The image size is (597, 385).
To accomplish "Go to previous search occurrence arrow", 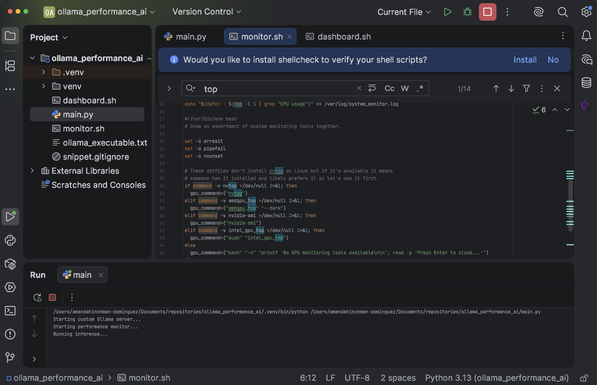I will click(496, 89).
